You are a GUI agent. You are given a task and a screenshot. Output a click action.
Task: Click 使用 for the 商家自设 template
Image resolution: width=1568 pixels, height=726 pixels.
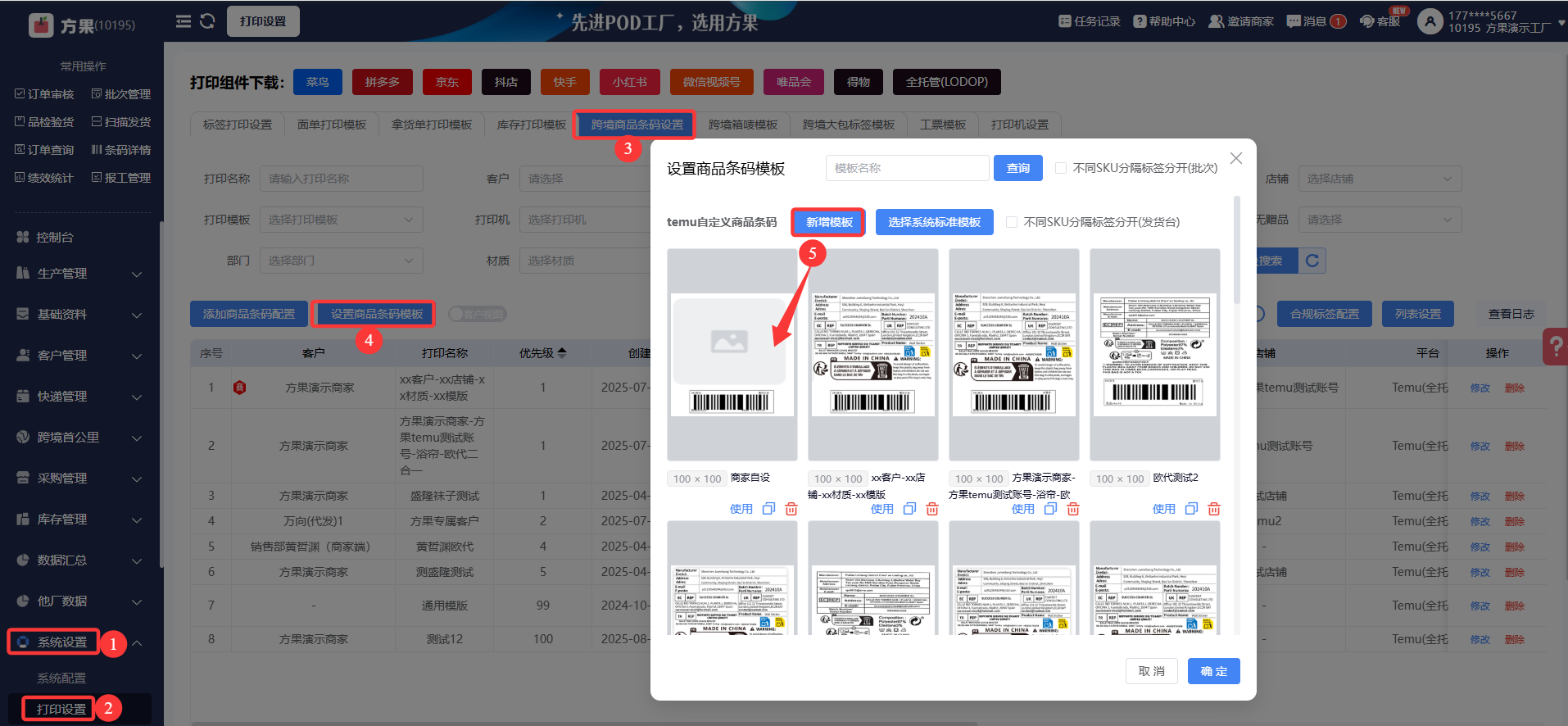741,509
